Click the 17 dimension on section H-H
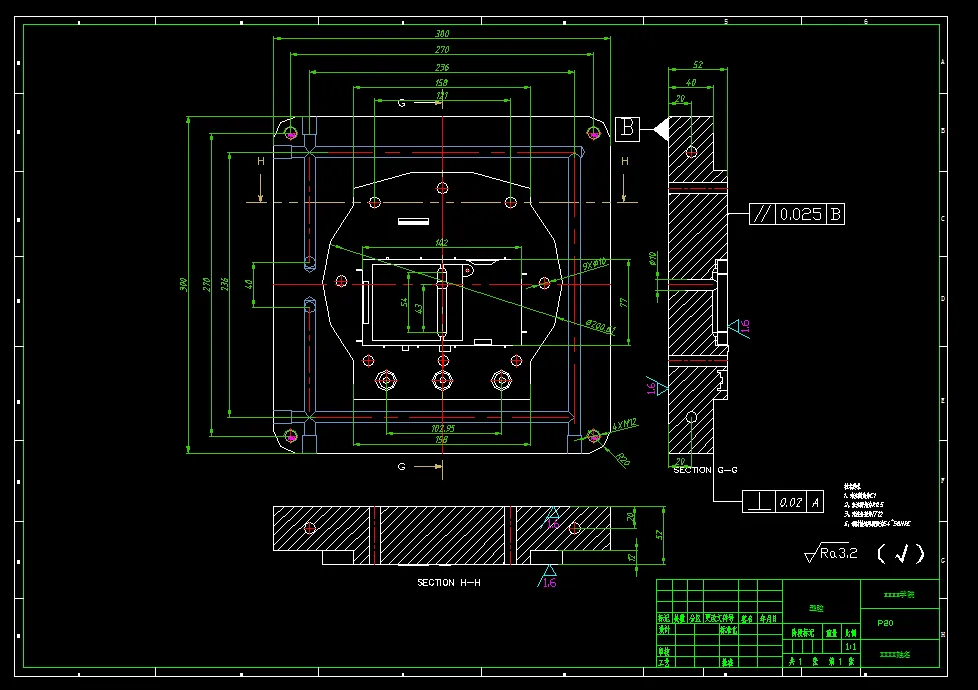 click(x=632, y=557)
